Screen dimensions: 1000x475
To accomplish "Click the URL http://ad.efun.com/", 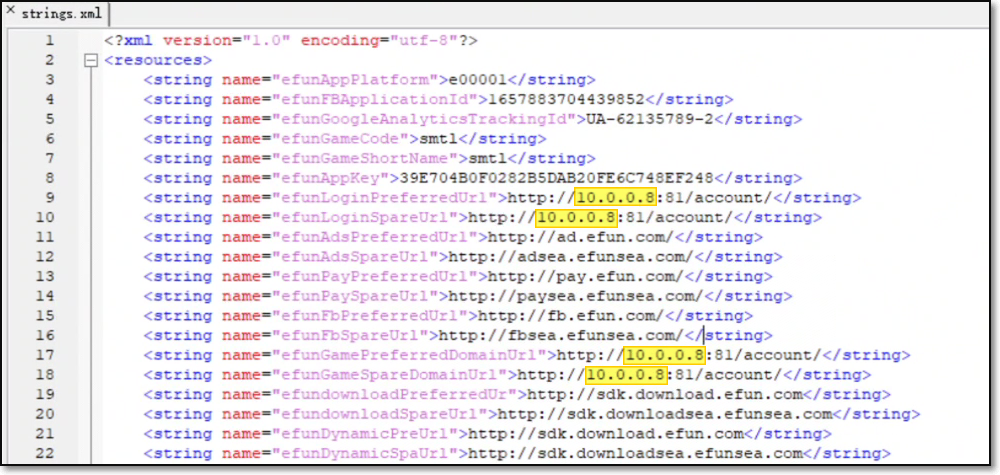I will coord(581,238).
